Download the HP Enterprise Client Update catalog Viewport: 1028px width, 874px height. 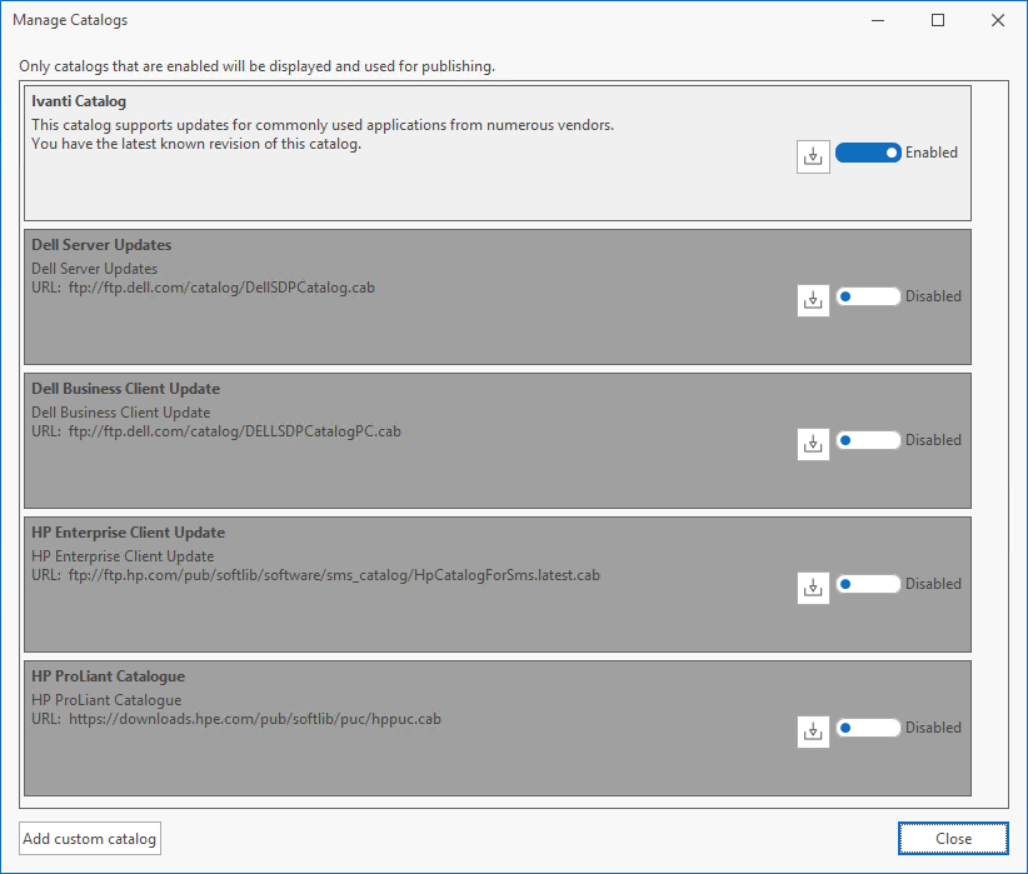[x=813, y=588]
